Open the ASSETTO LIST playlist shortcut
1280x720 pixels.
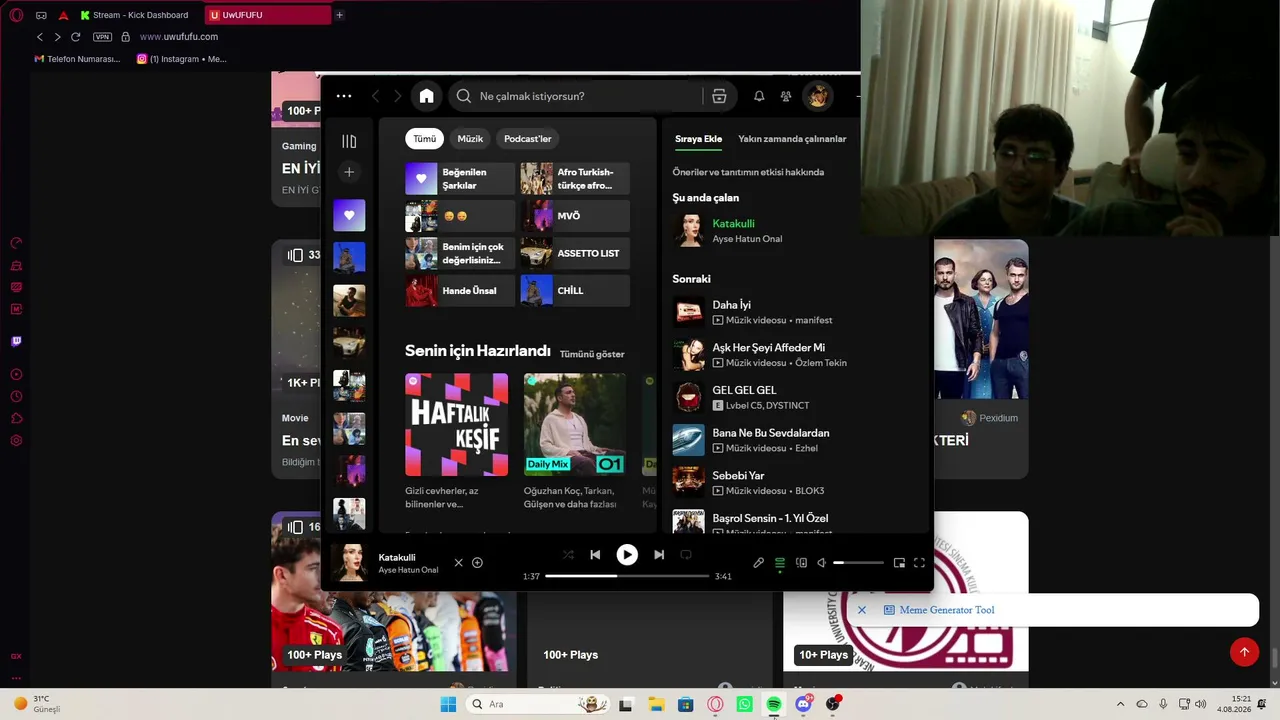pos(575,253)
